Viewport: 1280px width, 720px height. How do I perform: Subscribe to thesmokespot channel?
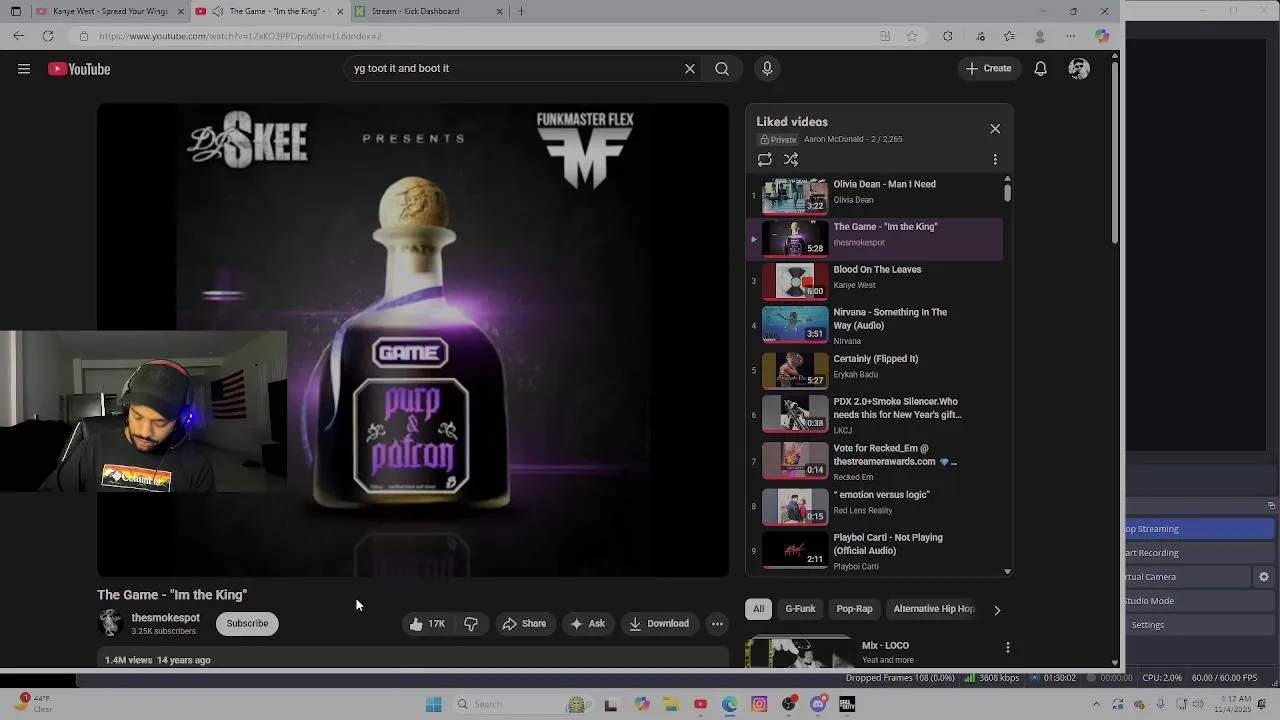pos(247,624)
